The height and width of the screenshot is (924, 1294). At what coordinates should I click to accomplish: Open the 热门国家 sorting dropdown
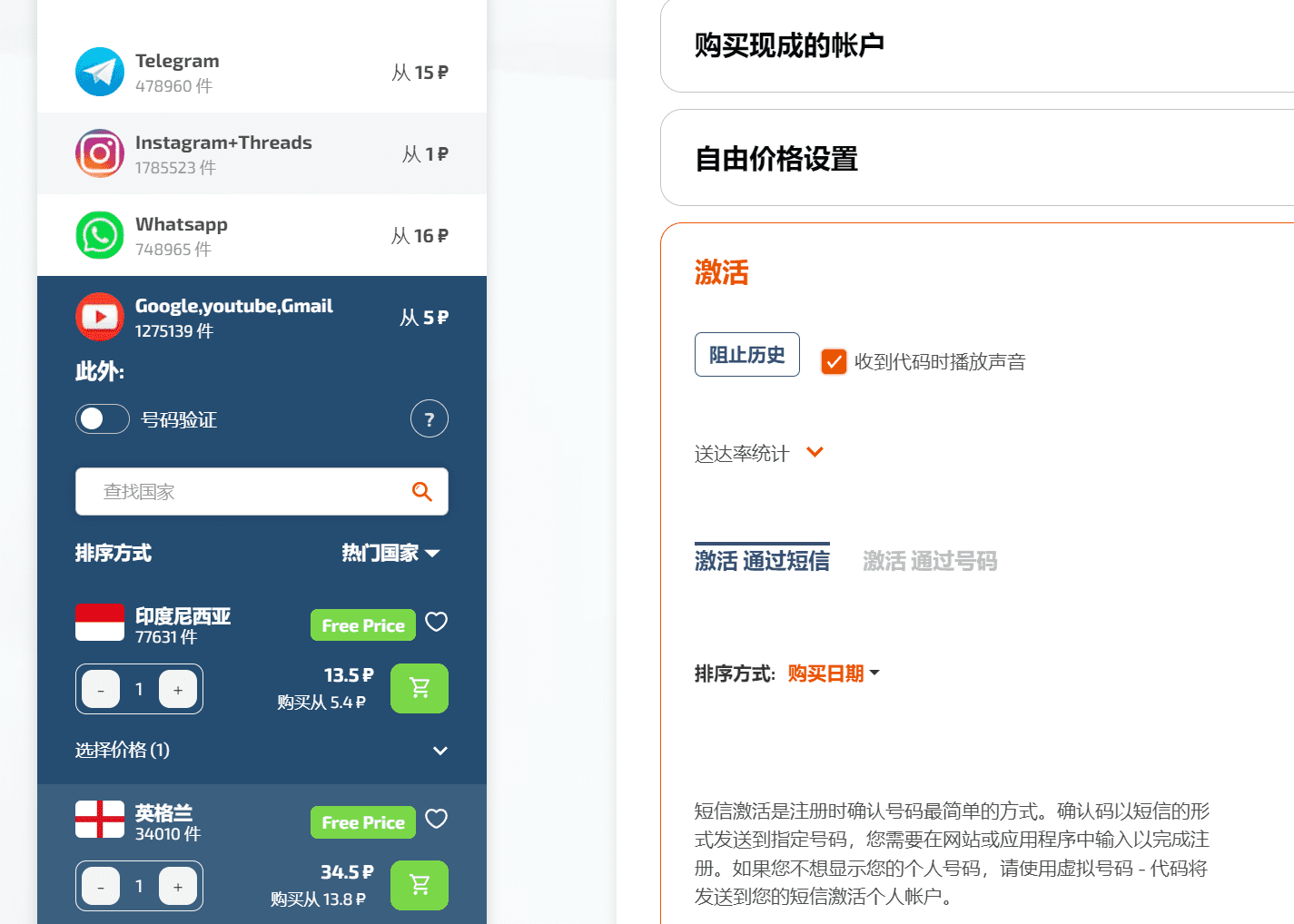pos(390,553)
